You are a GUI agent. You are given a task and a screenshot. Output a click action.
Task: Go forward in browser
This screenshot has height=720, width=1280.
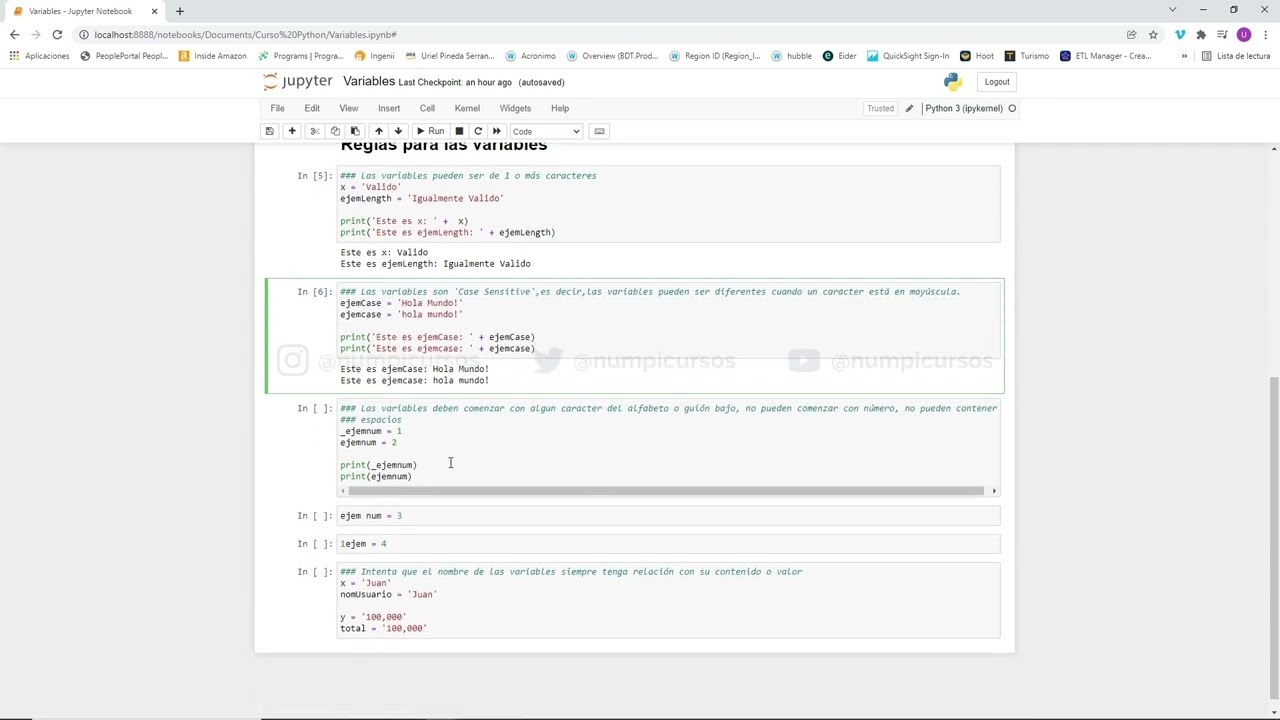point(36,34)
